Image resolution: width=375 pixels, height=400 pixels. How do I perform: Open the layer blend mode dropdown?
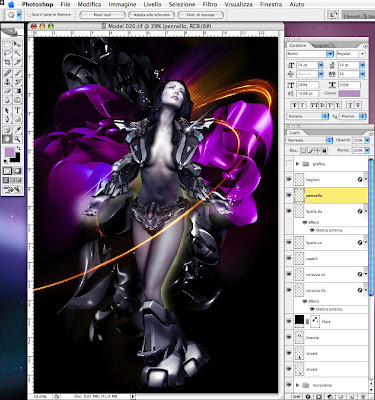click(x=310, y=140)
